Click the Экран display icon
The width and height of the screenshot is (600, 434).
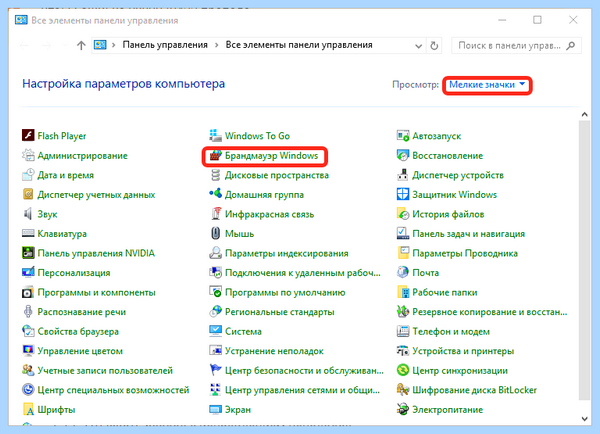pyautogui.click(x=215, y=410)
